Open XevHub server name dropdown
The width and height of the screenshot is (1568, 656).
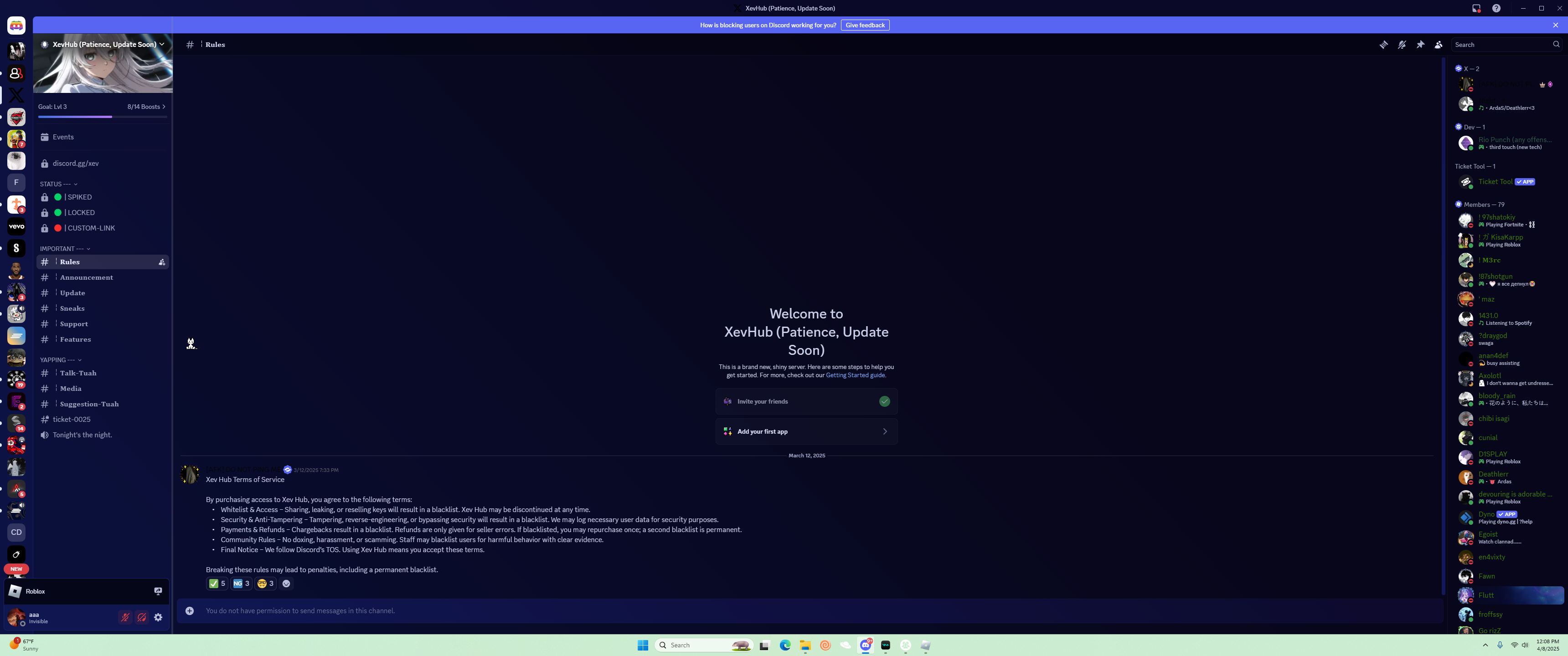tap(103, 45)
